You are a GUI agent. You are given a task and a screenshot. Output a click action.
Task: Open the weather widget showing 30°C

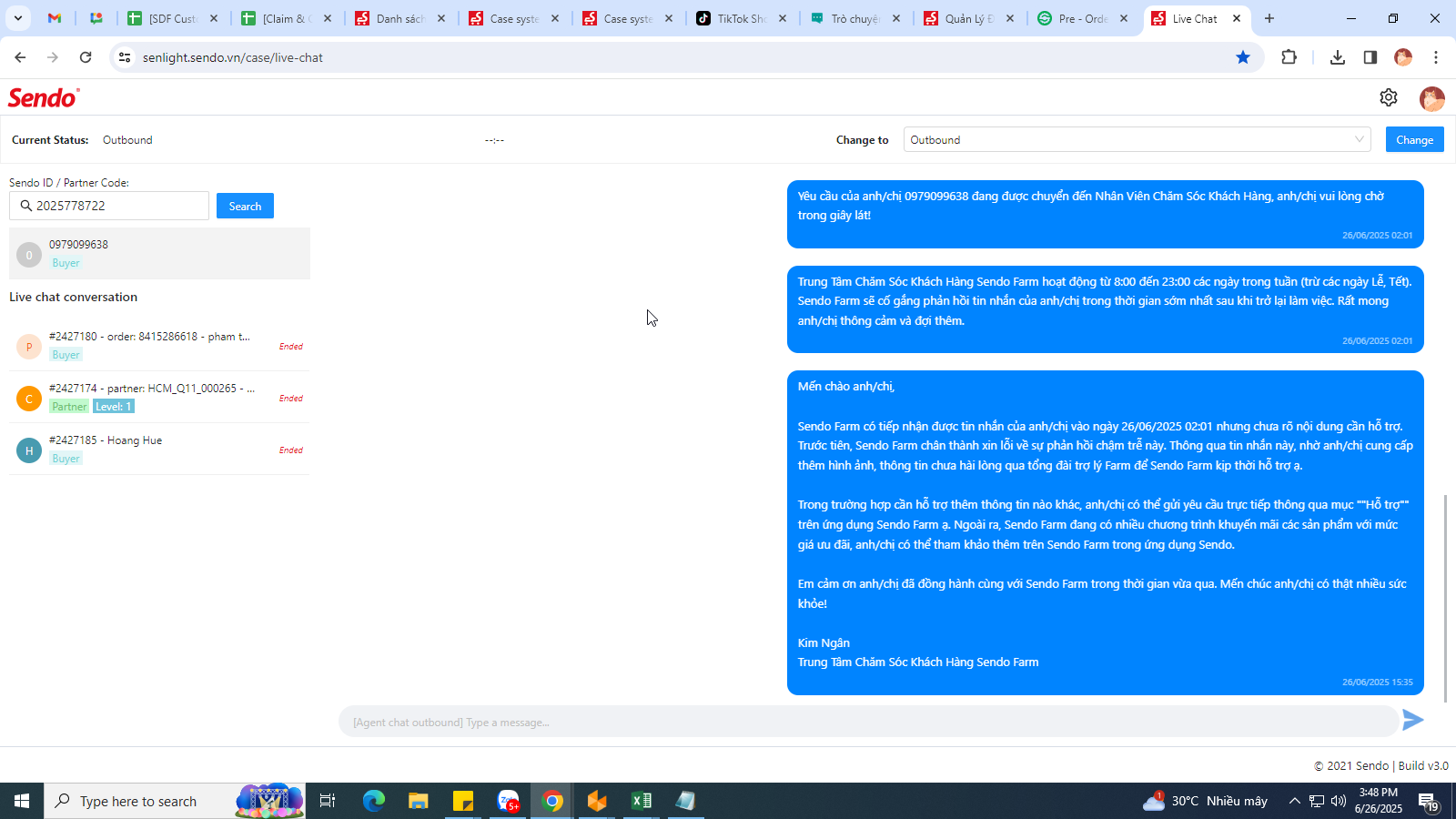[1205, 801]
